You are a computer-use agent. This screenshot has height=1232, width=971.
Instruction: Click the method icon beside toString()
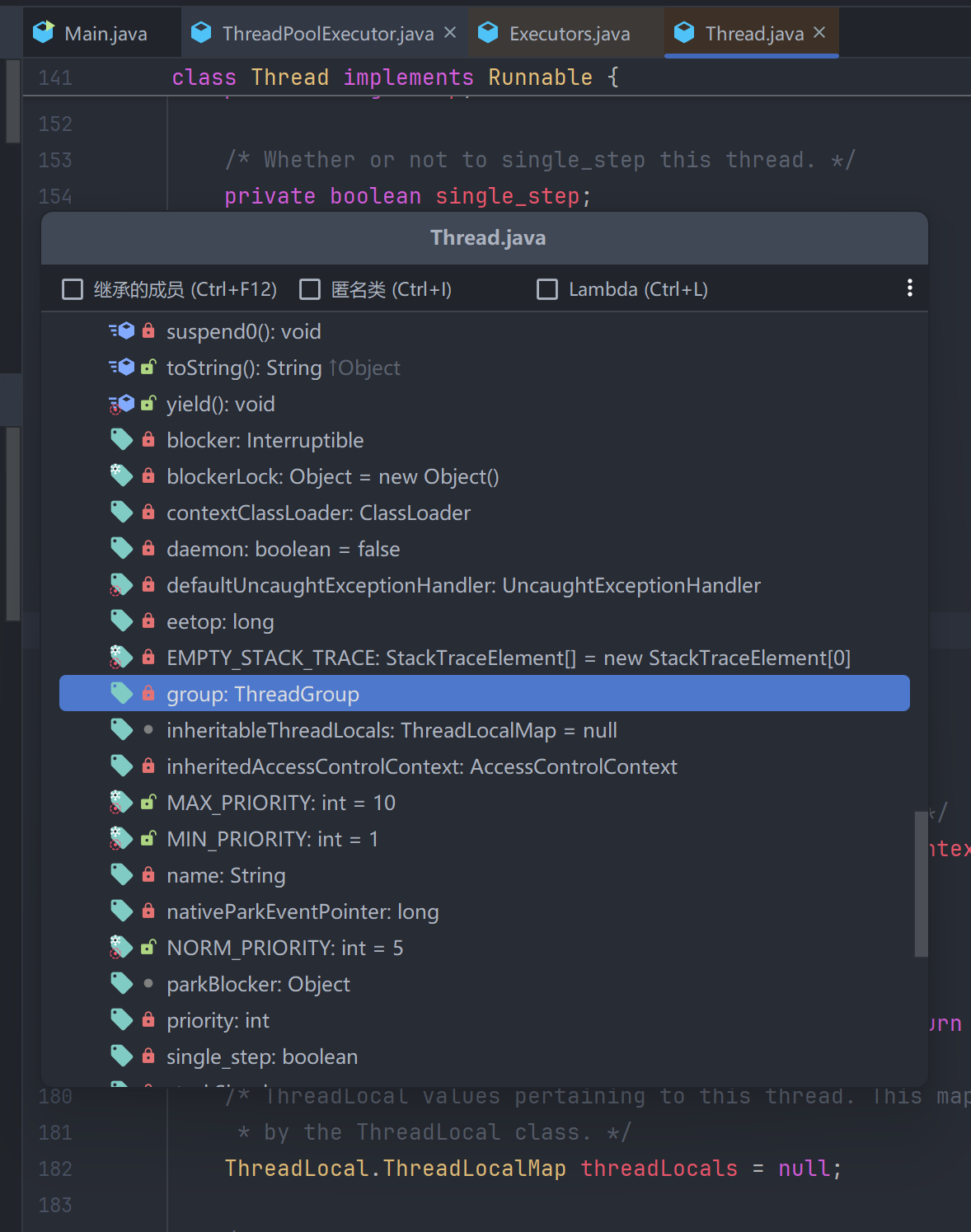[x=122, y=368]
